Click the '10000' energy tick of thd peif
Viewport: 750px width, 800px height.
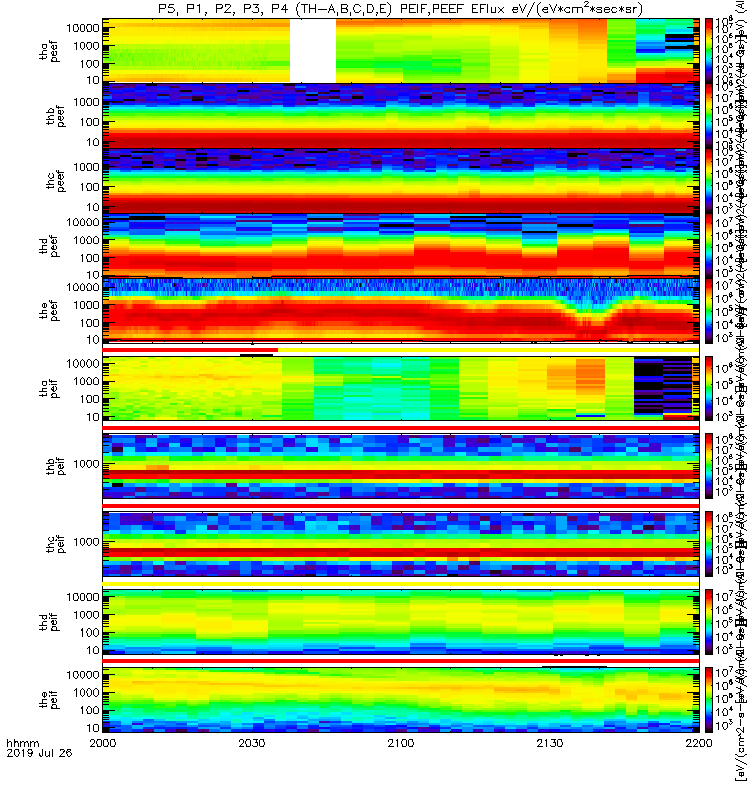pyautogui.click(x=83, y=597)
